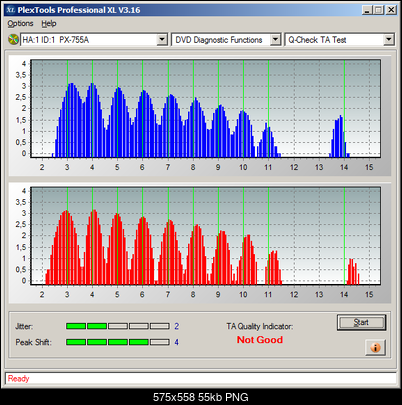Viewport: 402px width, 405px height.
Task: Minimize the PlexTools window
Action: (367, 10)
